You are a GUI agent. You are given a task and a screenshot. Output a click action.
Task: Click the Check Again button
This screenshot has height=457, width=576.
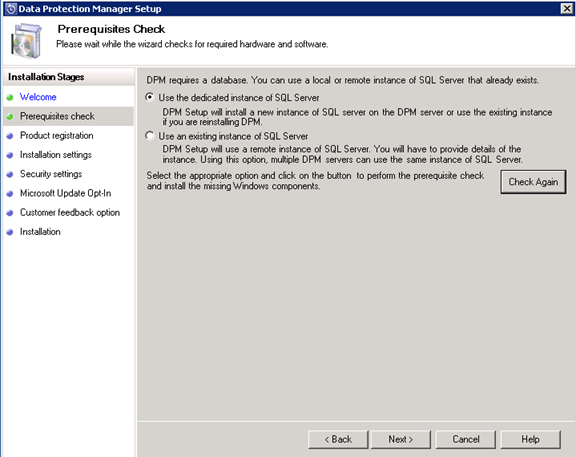(x=533, y=182)
